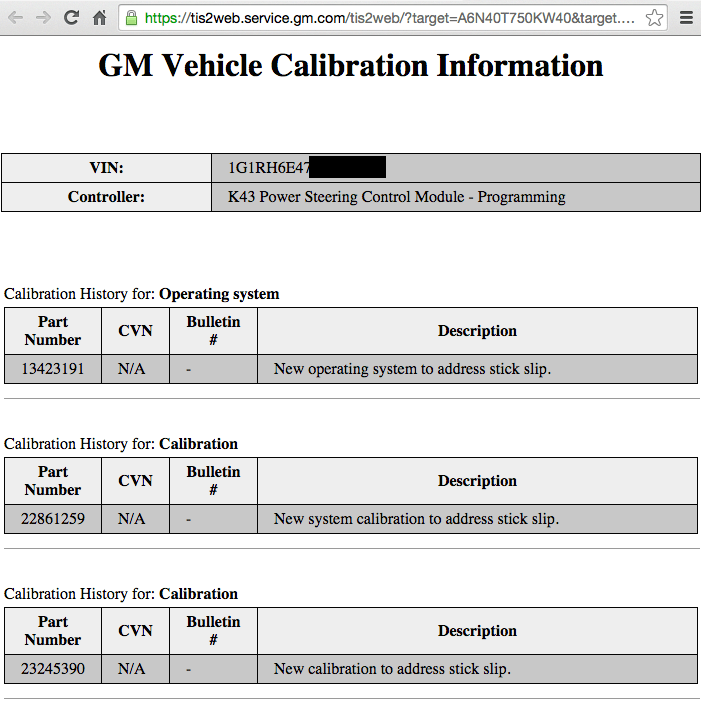Click CVN value in 22861259 row
This screenshot has height=704, width=701.
pyautogui.click(x=132, y=519)
